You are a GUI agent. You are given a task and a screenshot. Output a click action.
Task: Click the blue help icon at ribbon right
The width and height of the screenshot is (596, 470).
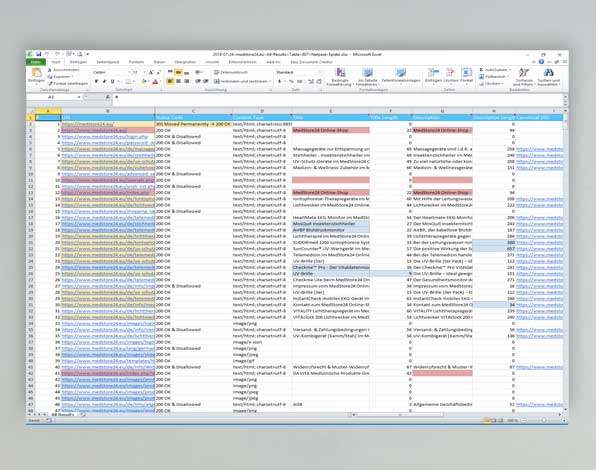(541, 62)
